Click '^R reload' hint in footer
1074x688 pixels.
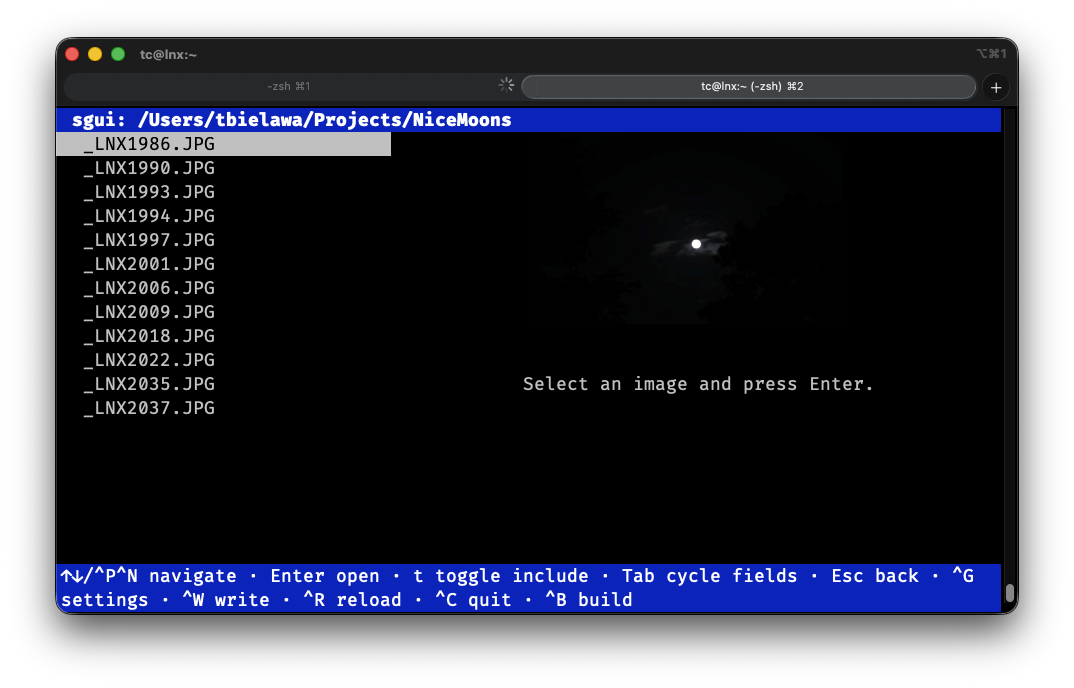[x=352, y=600]
